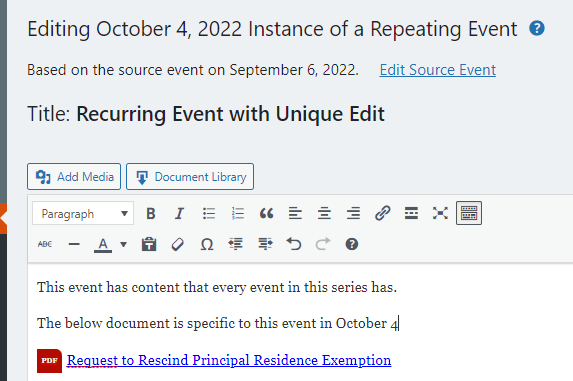Open the Edit Source Event link
Viewport: 573px width, 381px height.
[x=437, y=70]
